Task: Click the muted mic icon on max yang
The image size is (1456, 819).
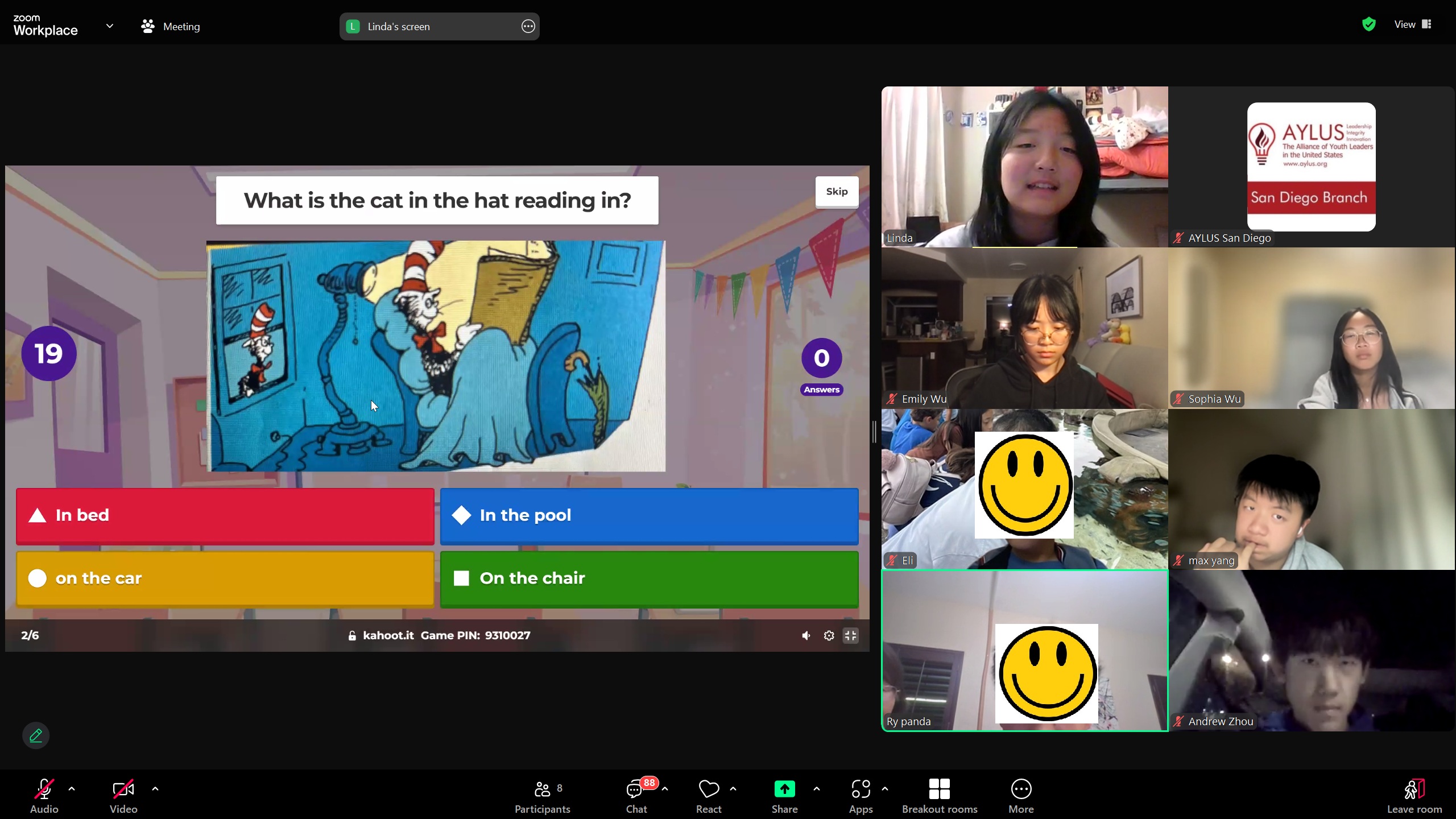Action: pos(1178,560)
